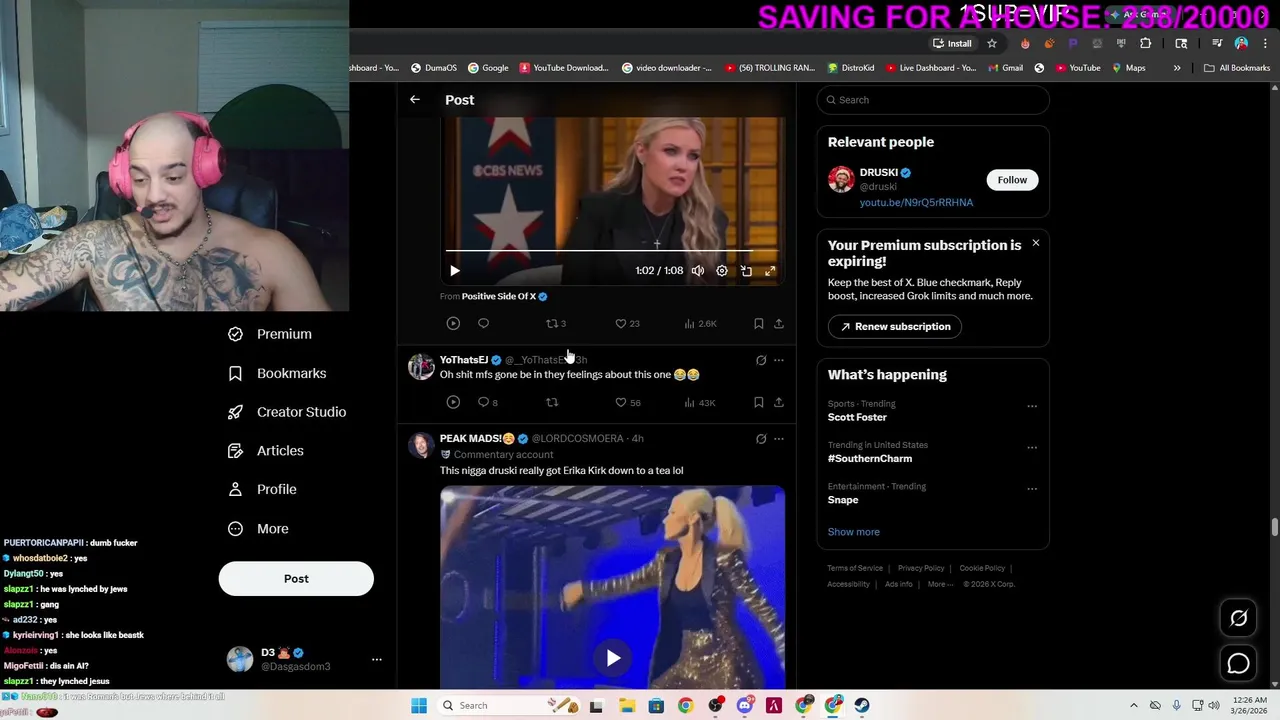
Task: Play the CBS News video
Action: coord(455,271)
